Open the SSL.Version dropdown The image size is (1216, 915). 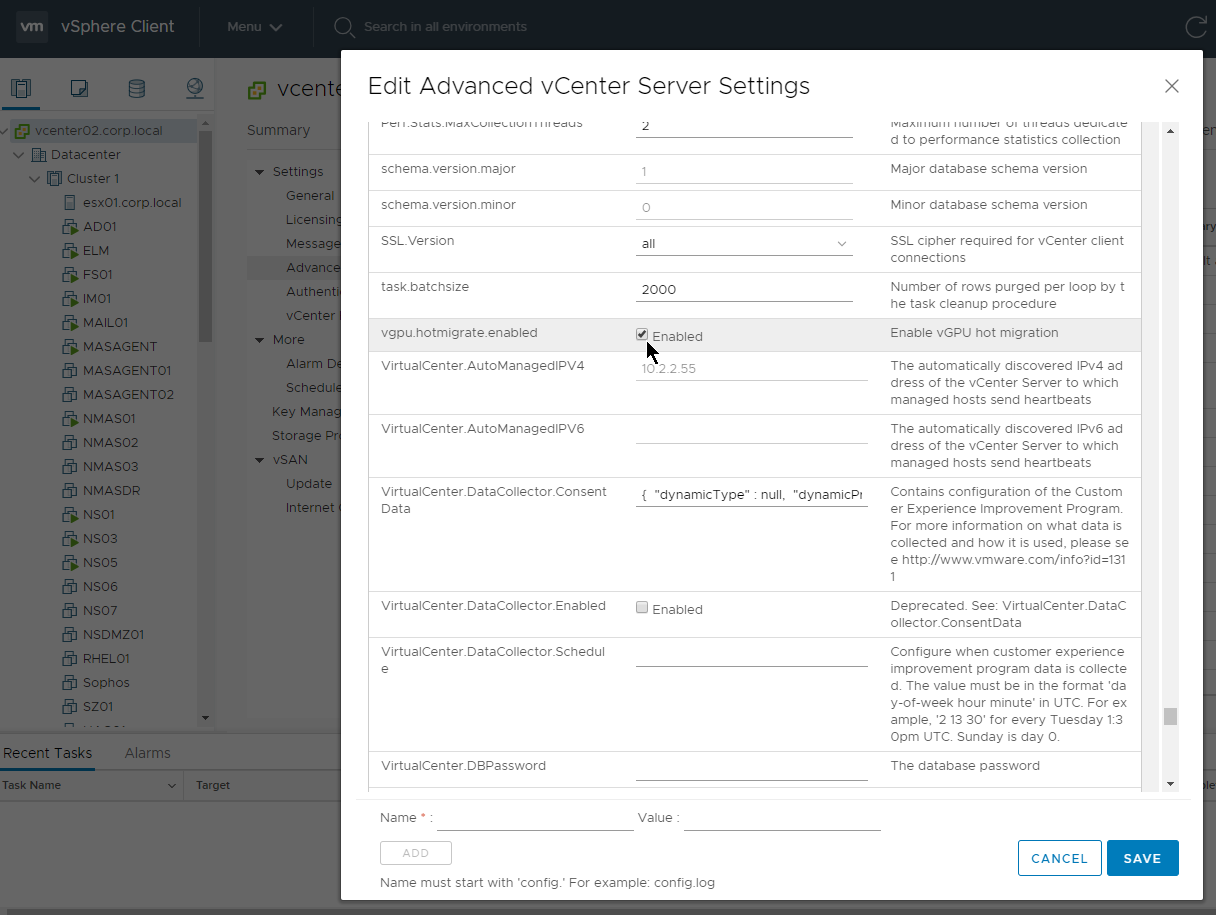pyautogui.click(x=744, y=243)
